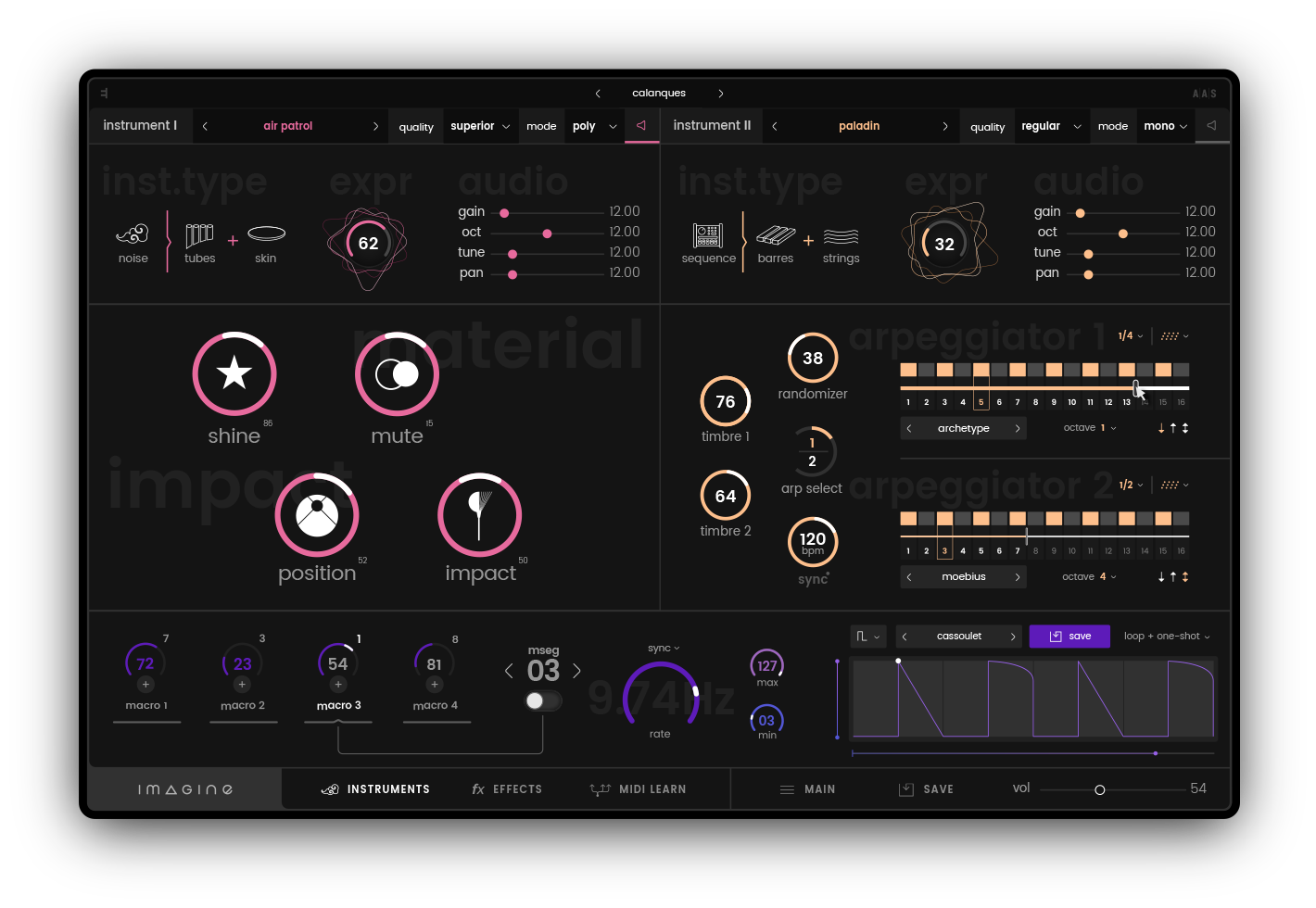Image resolution: width=1316 pixels, height=908 pixels.
Task: Click the barres resonator icon
Action: 776,235
